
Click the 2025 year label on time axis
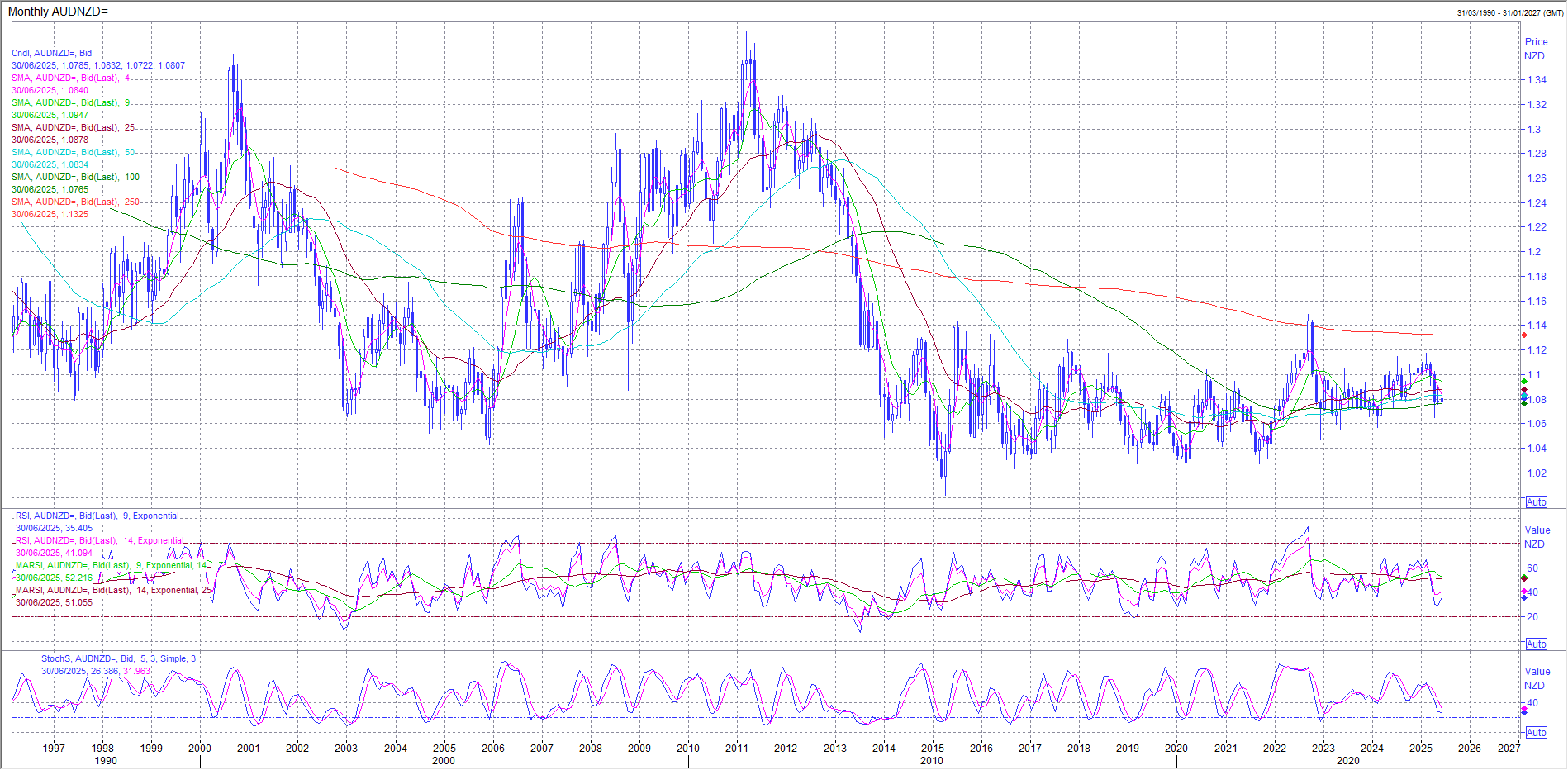1421,749
